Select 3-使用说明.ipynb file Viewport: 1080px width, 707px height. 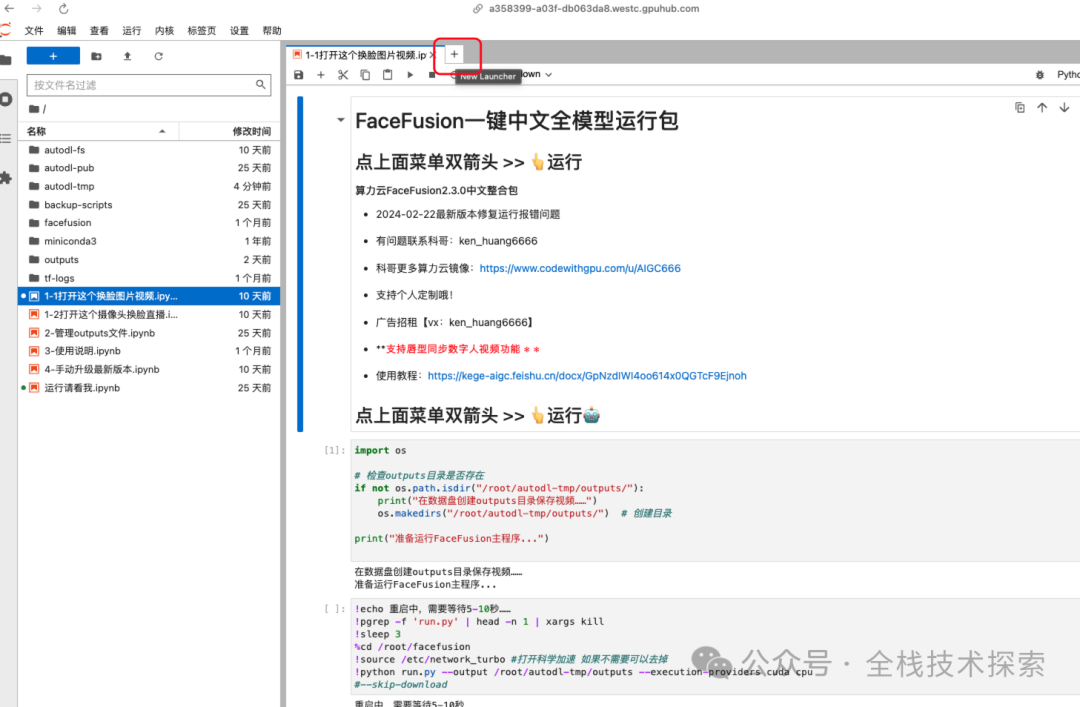click(149, 351)
